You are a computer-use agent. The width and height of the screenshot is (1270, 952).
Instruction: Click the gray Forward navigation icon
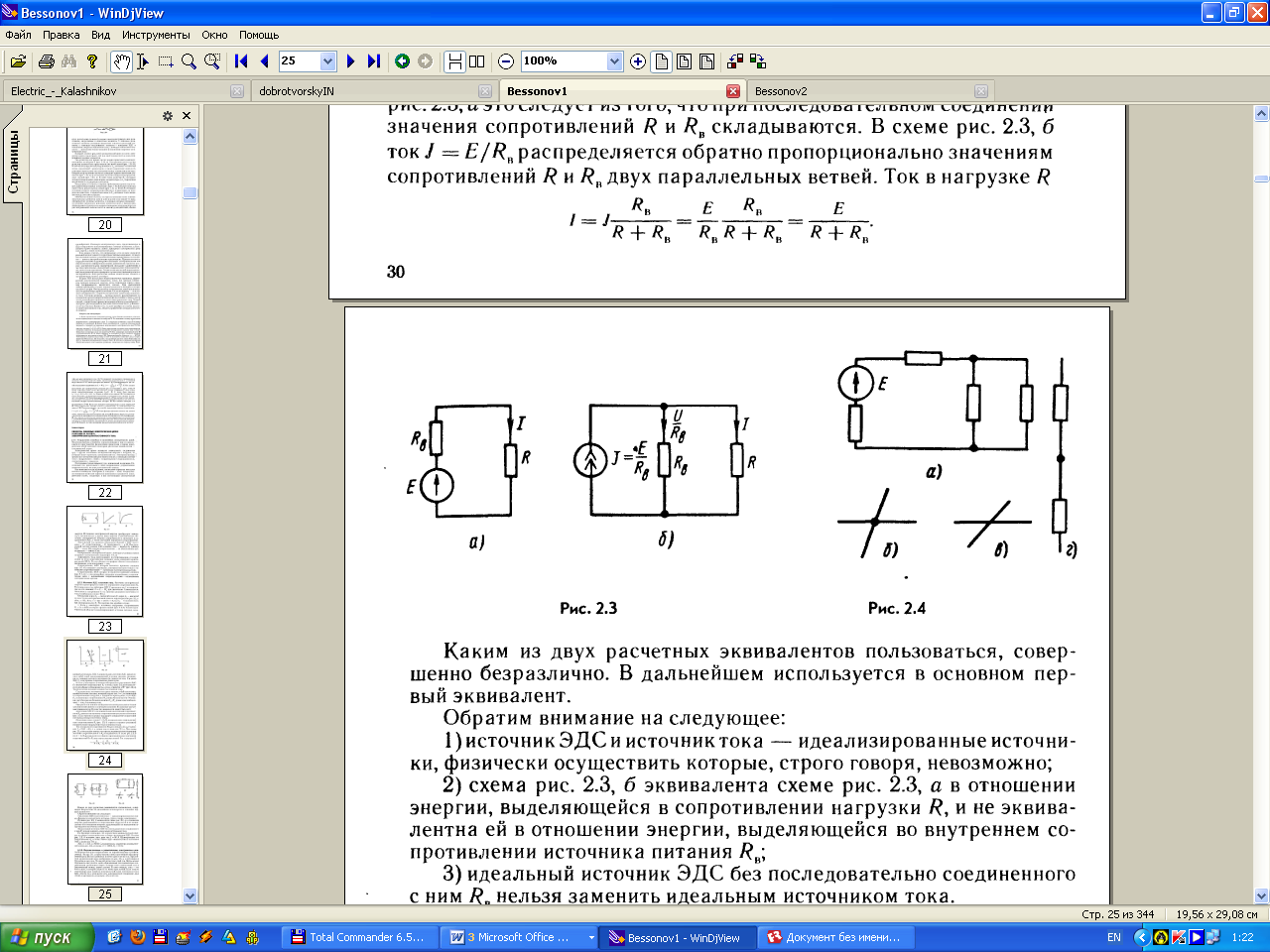[425, 61]
